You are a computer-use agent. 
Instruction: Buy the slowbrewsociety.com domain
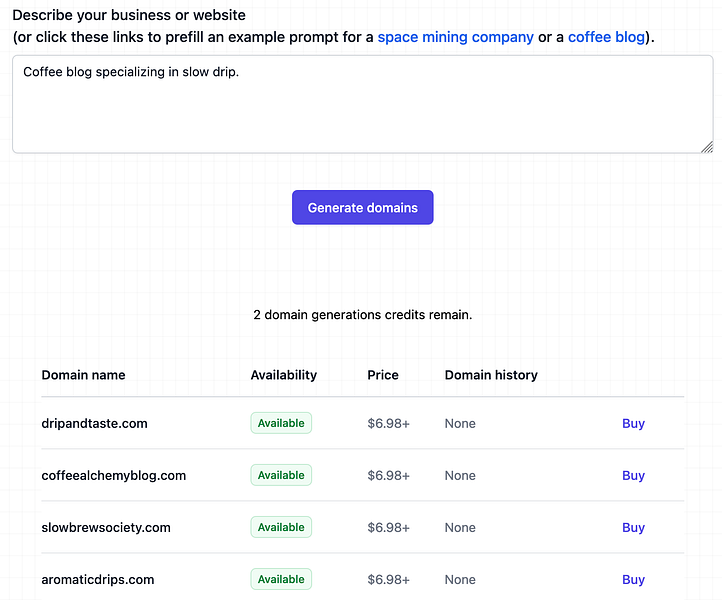point(633,527)
